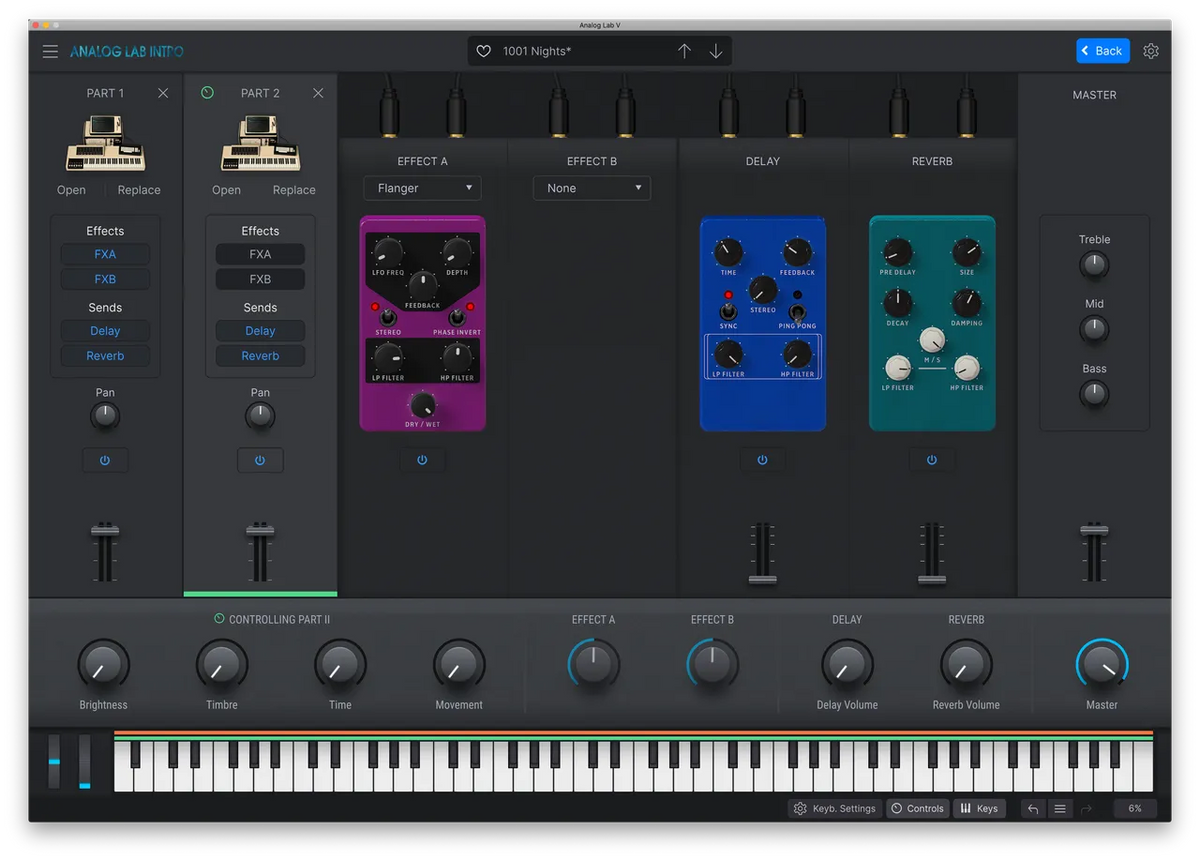This screenshot has height=860, width=1200.
Task: Open the plugin settings gear top-right
Action: point(1150,50)
